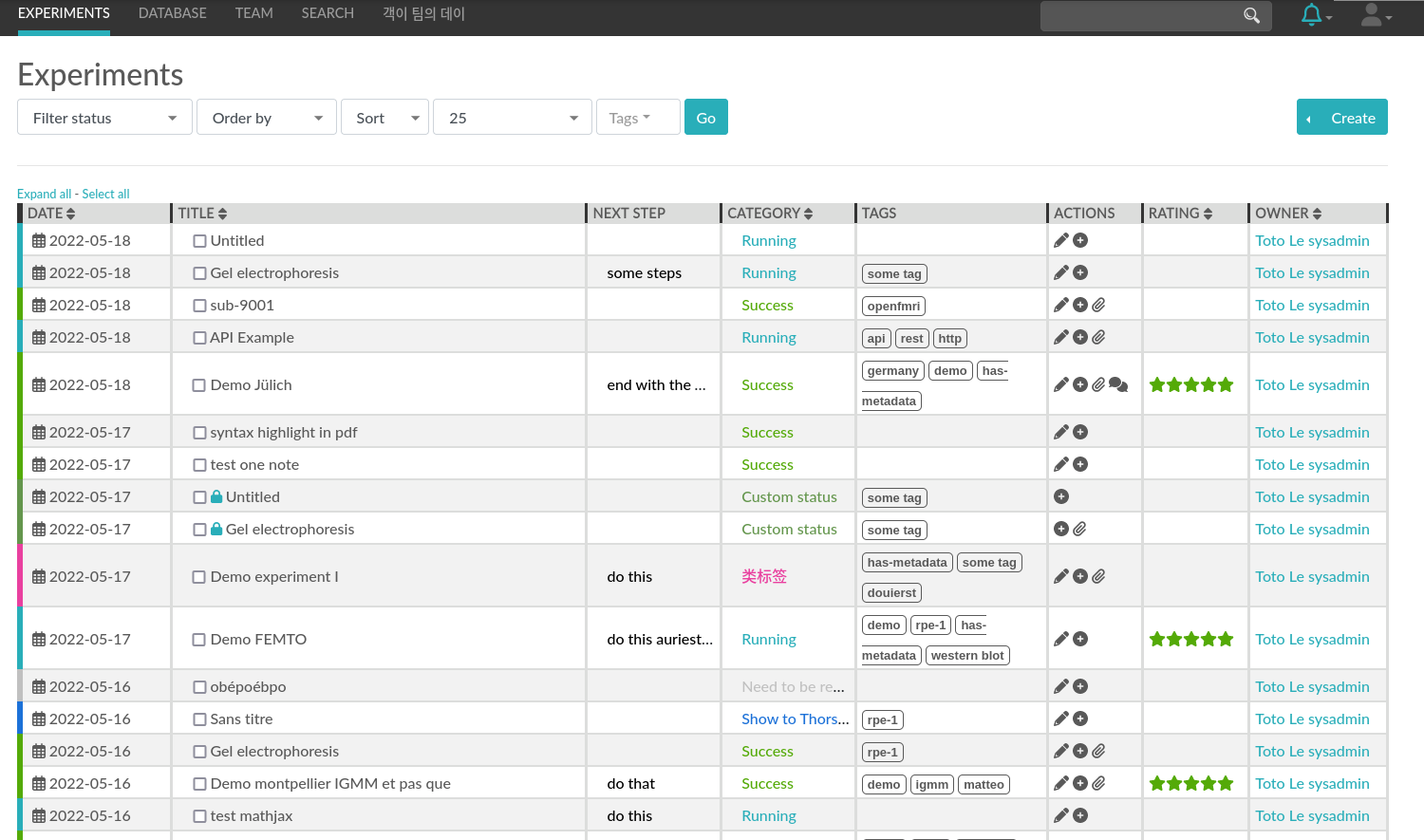Open the Filter status dropdown
The width and height of the screenshot is (1424, 840).
pyautogui.click(x=104, y=117)
